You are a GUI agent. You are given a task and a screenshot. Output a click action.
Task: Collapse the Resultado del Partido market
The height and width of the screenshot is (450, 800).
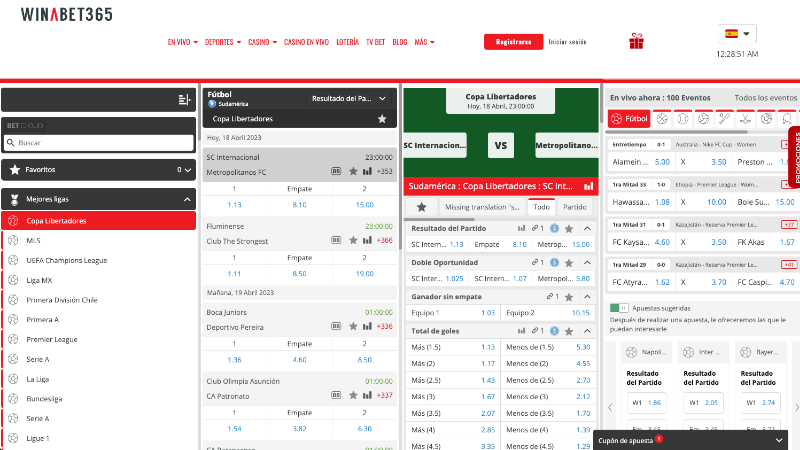click(587, 229)
